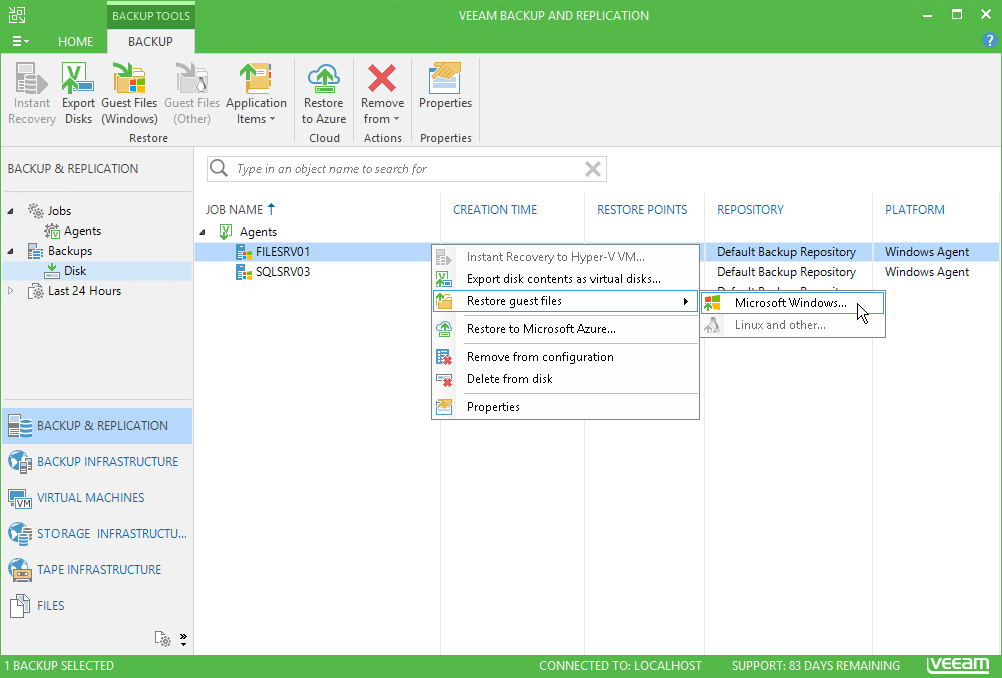Open Restore guest files submenu
Image resolution: width=1002 pixels, height=678 pixels.
click(566, 301)
